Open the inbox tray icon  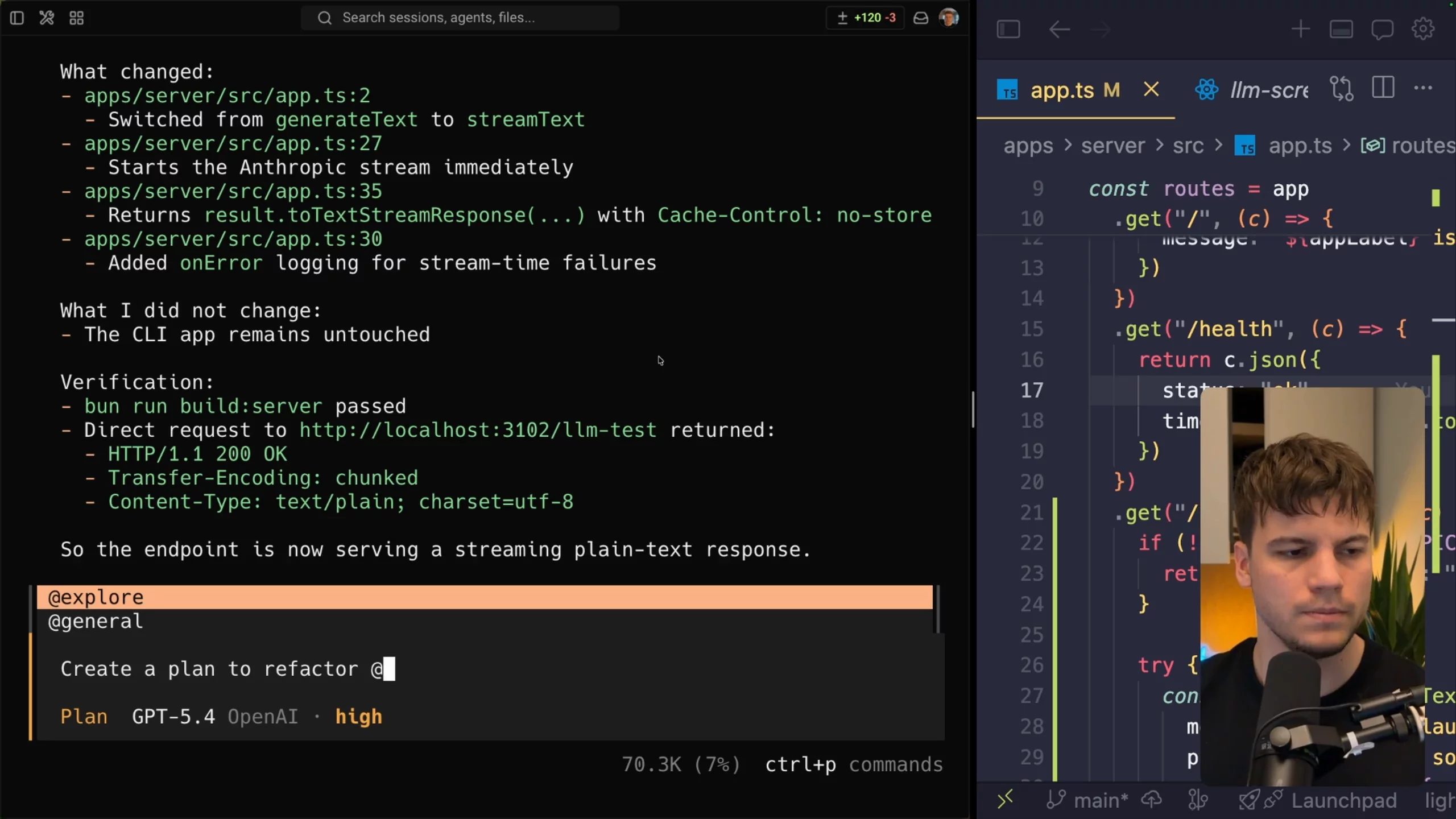click(921, 18)
